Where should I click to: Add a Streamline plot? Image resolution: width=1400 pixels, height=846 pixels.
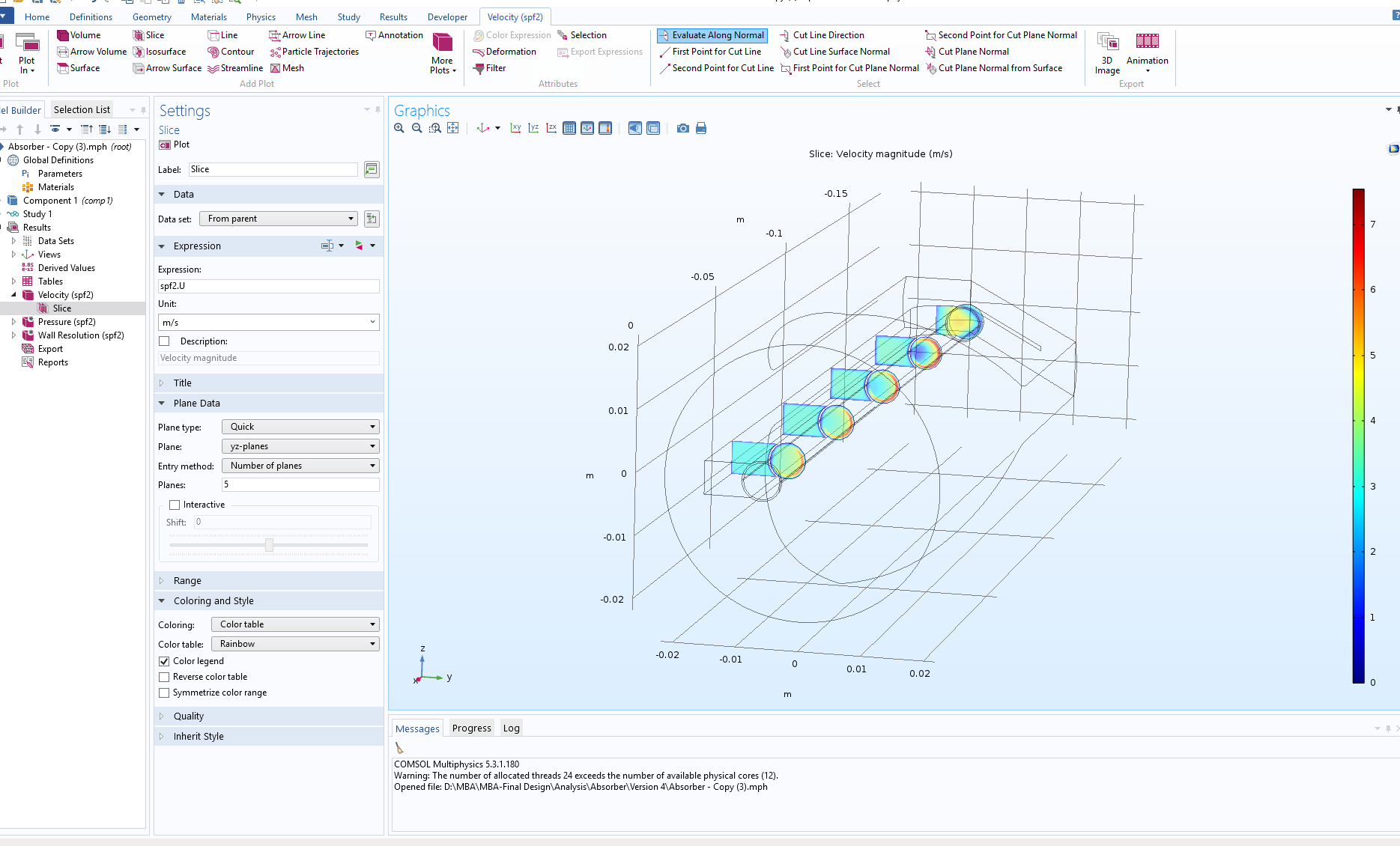[x=235, y=68]
